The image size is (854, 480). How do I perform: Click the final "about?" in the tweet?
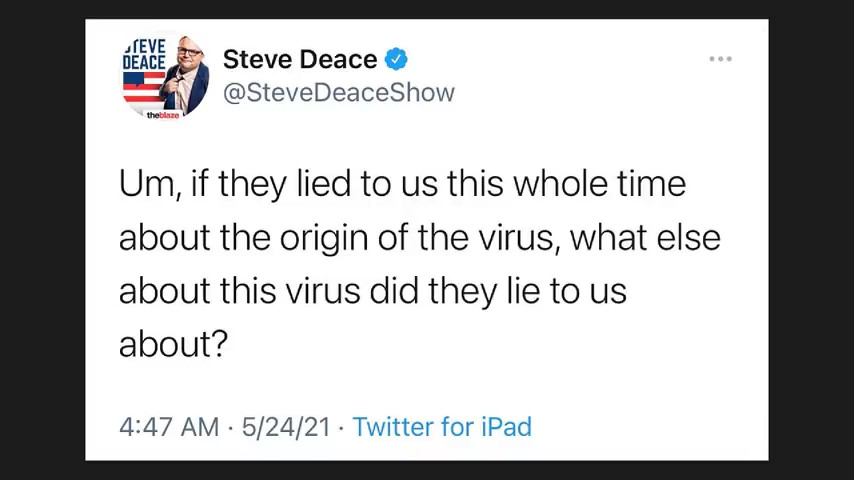click(173, 344)
